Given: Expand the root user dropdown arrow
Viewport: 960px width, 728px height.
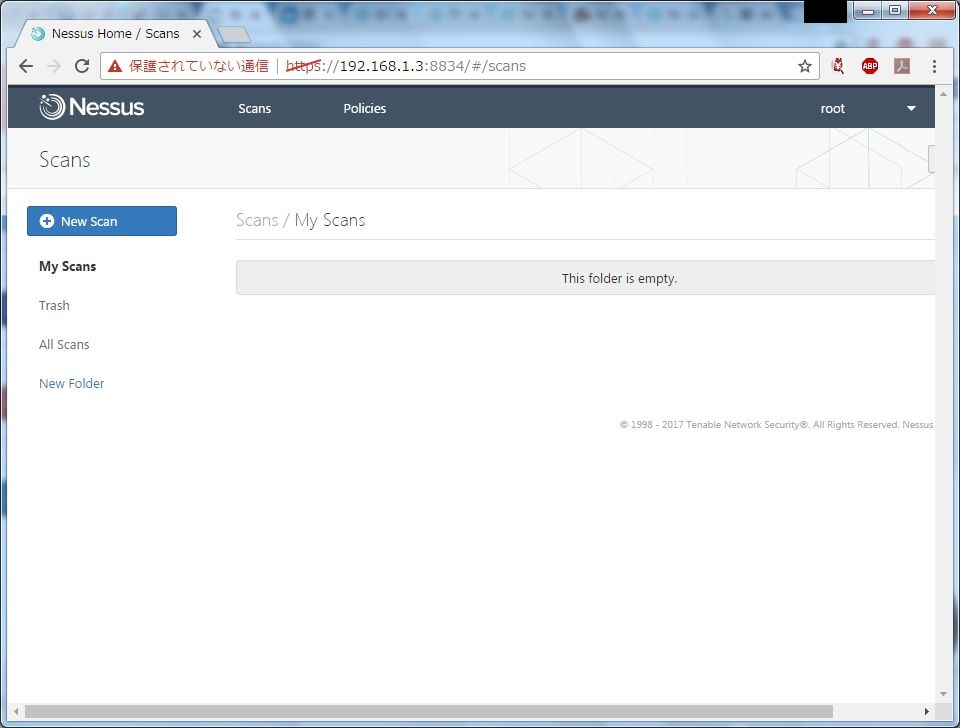Looking at the screenshot, I should pos(911,108).
